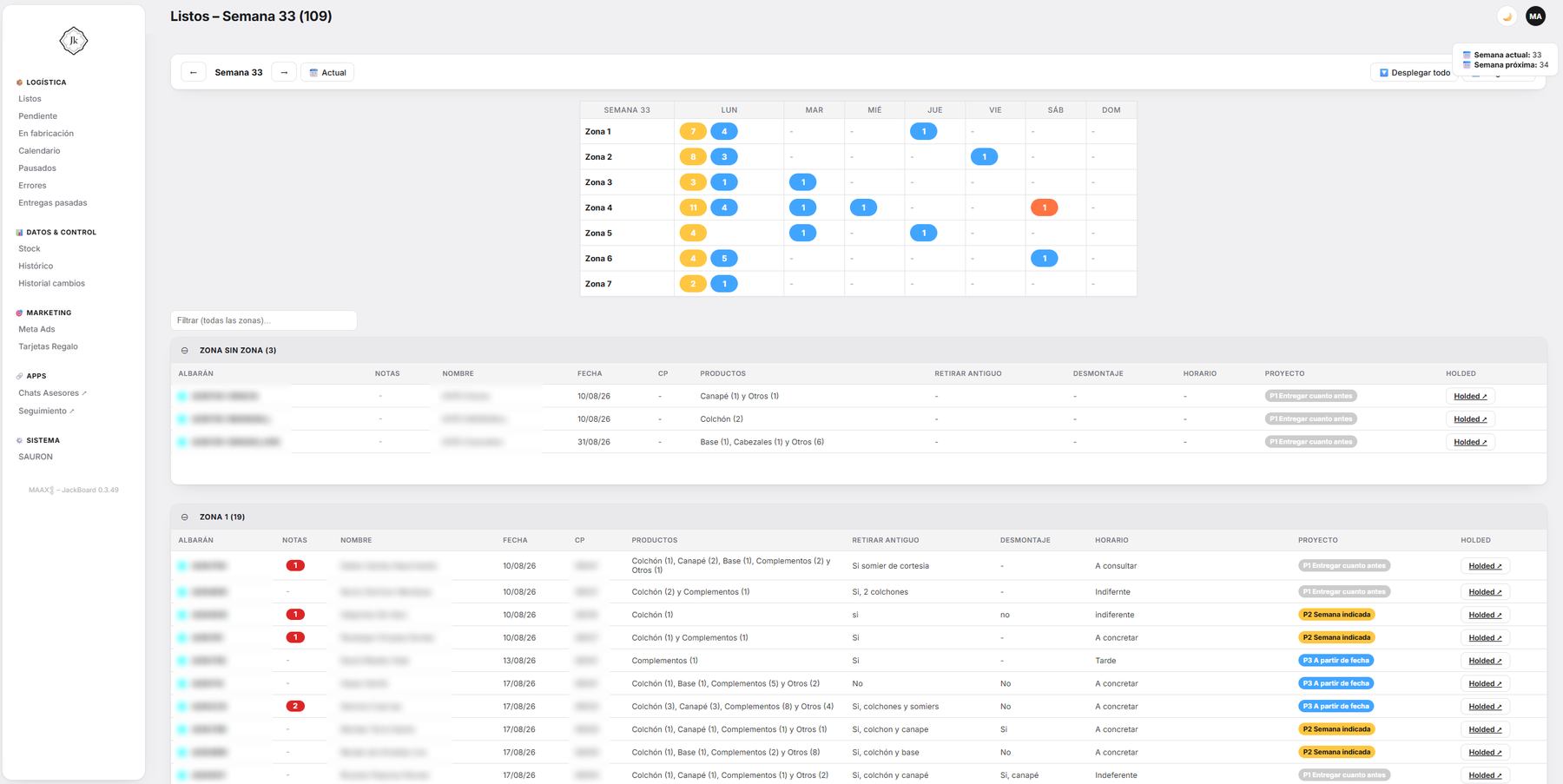Click the blue Tuesday badge for Zona 3

click(x=803, y=182)
